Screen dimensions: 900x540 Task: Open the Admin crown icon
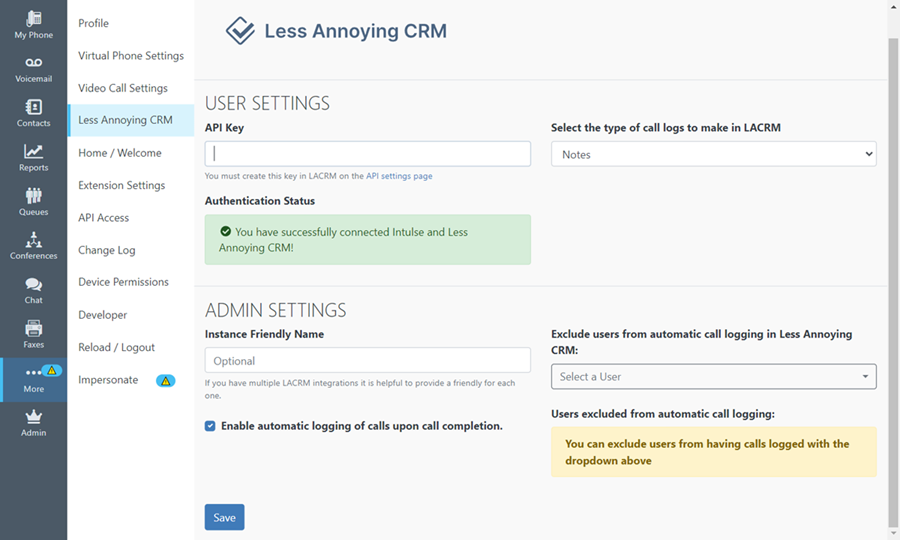coord(33,417)
